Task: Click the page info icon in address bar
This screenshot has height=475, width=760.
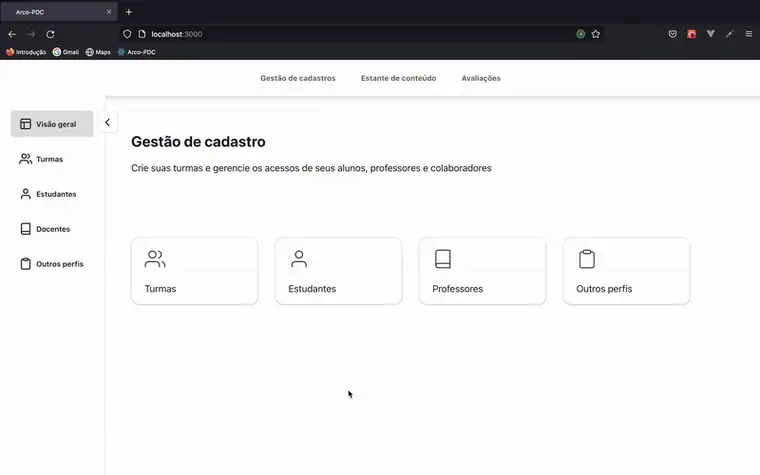Action: coord(142,34)
